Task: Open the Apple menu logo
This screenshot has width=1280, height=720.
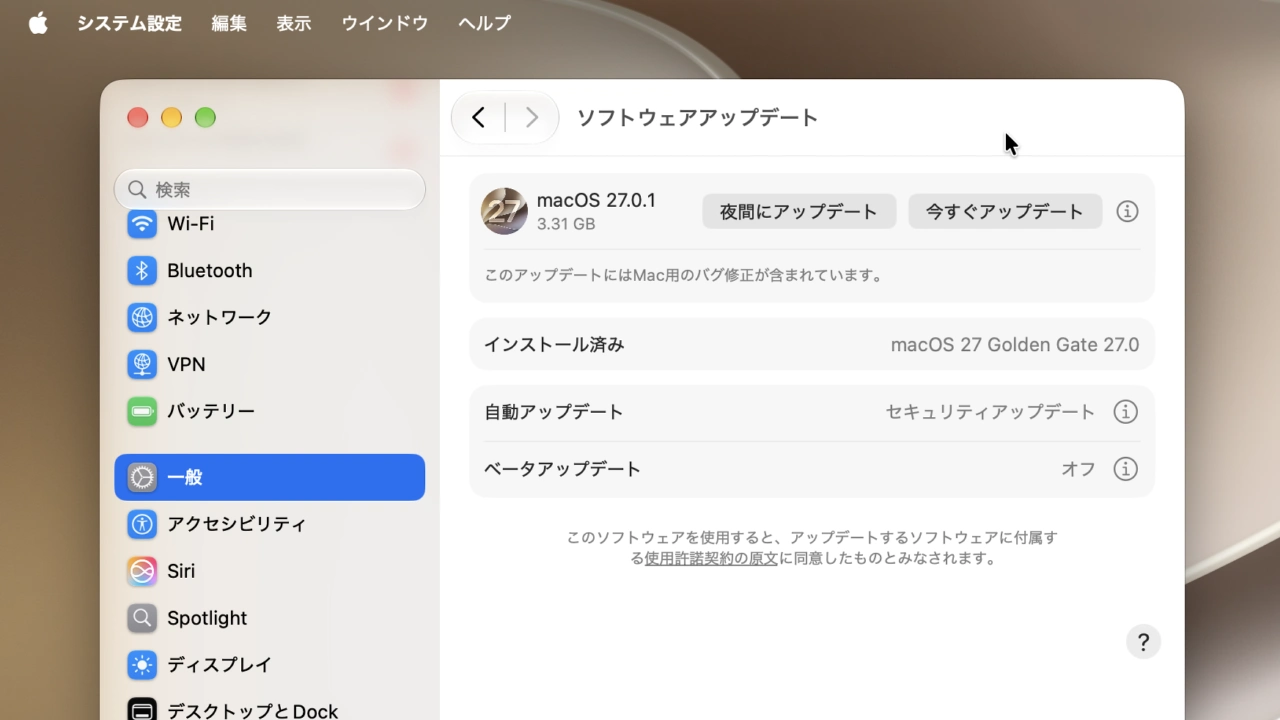Action: point(38,23)
